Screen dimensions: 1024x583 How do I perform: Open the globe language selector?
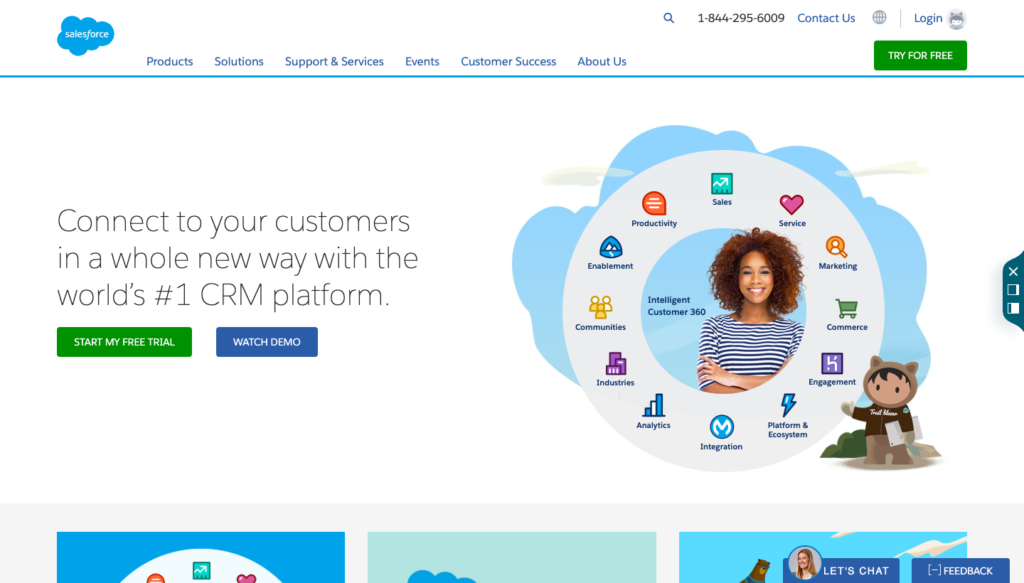click(880, 18)
